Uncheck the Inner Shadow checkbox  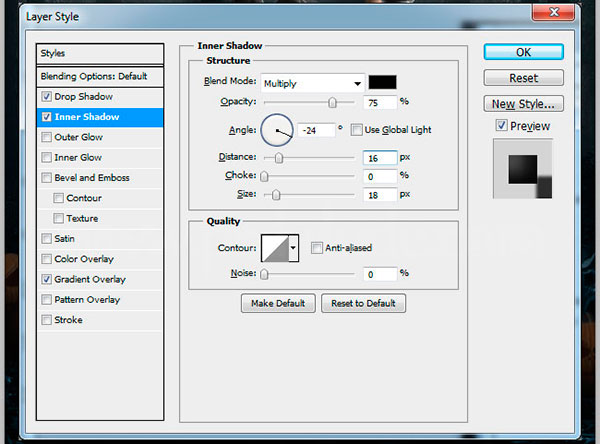coord(47,117)
